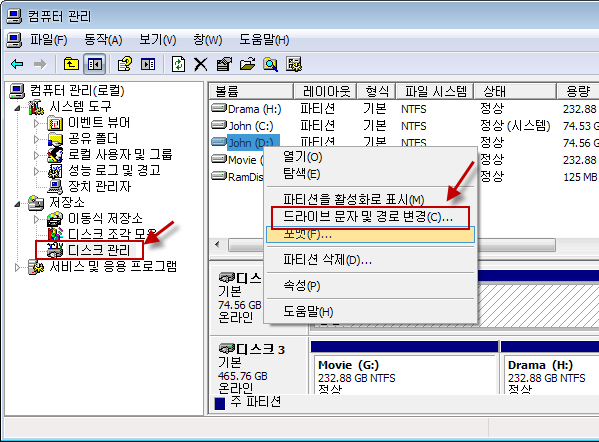
Task: Choose 포맷(F) in context menu
Action: coord(371,234)
